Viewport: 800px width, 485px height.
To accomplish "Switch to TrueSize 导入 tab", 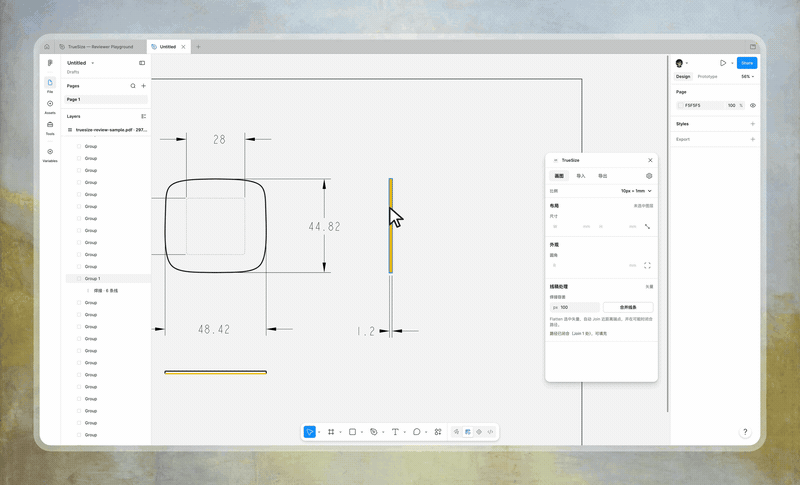I will (x=581, y=176).
